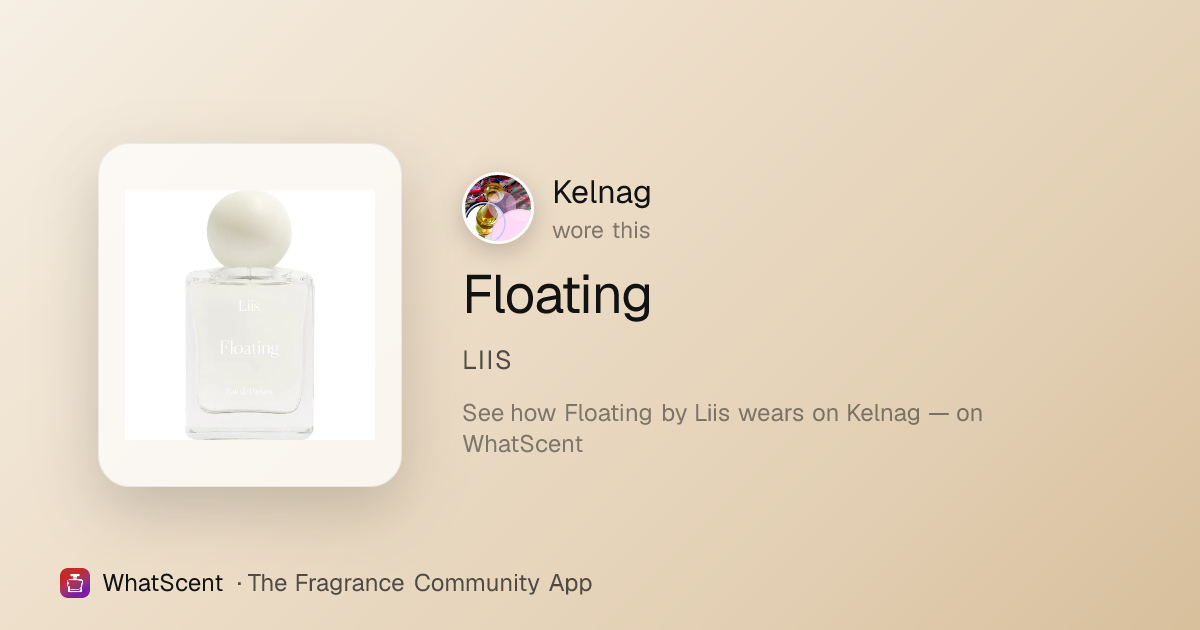
Task: Click Kelnag mentioned in the description
Action: point(883,413)
